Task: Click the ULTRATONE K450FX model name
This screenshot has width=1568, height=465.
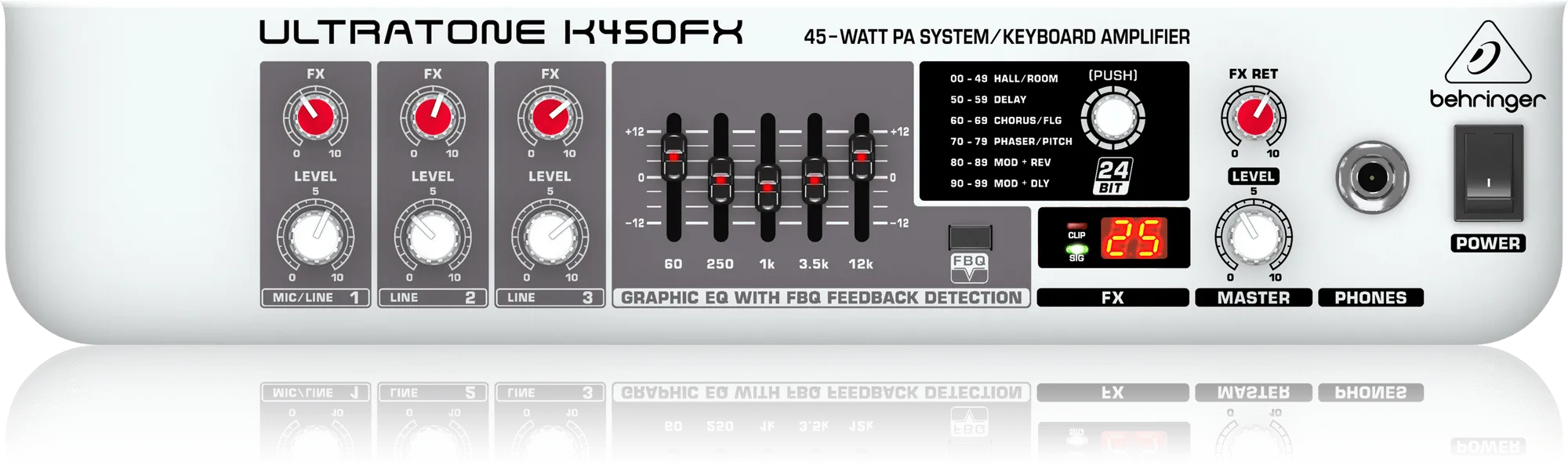Action: click(500, 33)
